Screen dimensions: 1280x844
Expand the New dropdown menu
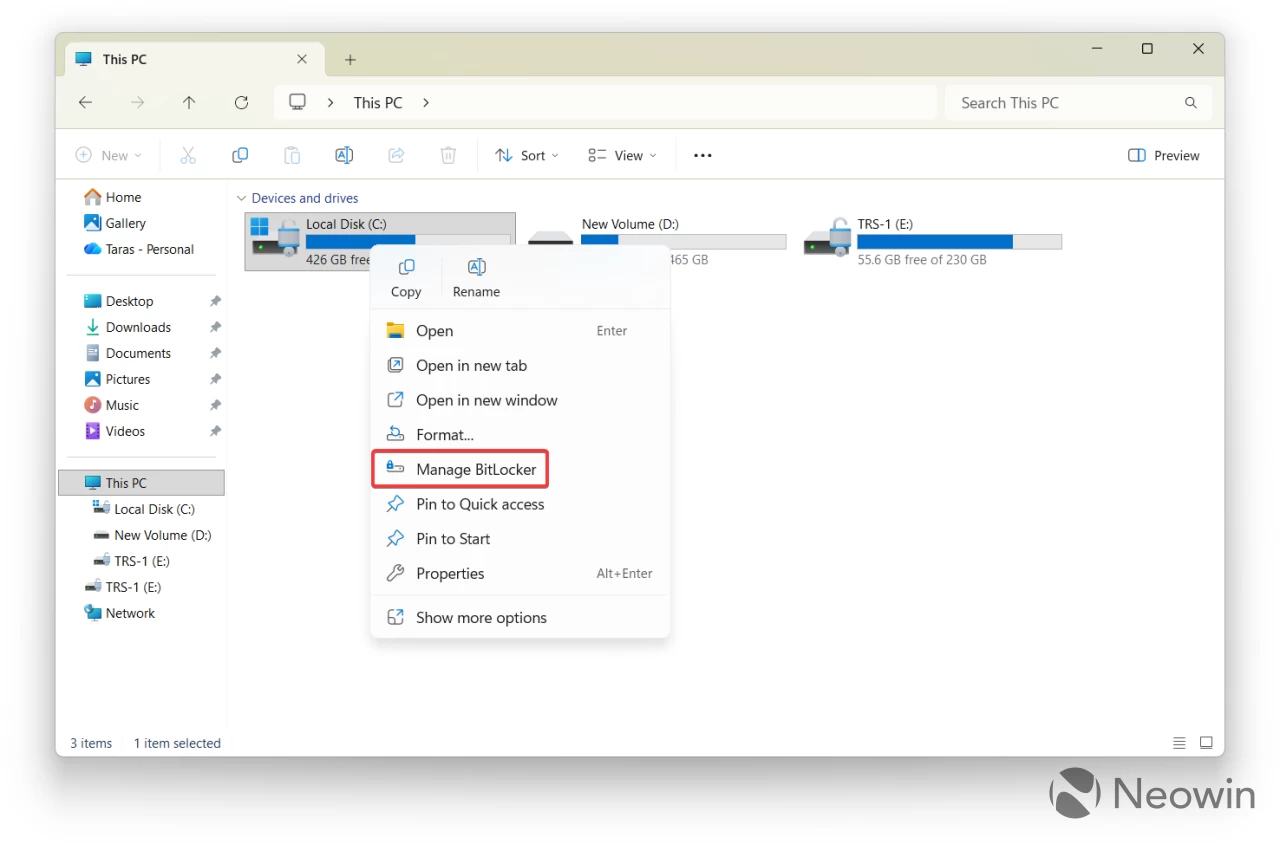pyautogui.click(x=109, y=155)
